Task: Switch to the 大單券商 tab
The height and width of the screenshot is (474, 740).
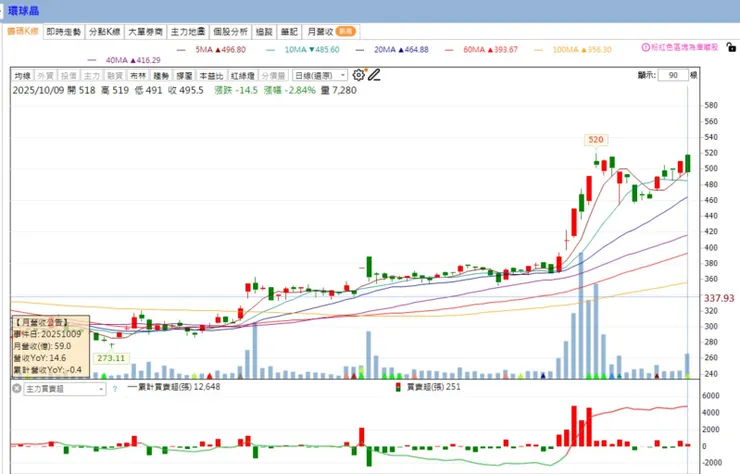Action: (145, 32)
